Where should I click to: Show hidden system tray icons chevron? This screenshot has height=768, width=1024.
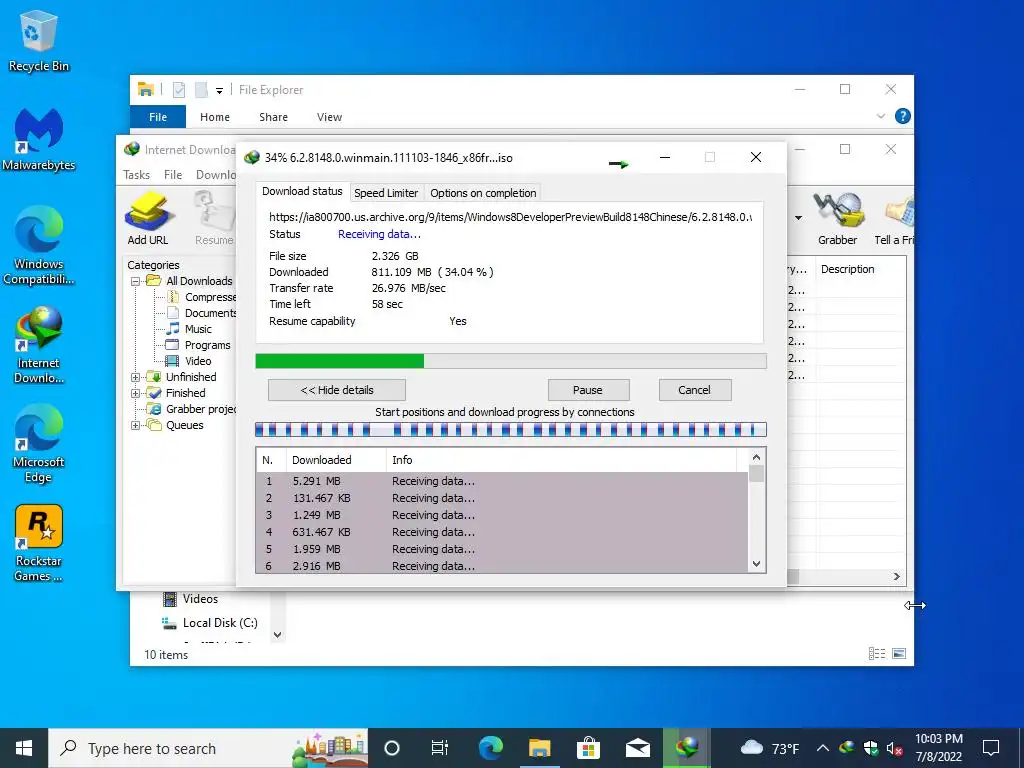pos(823,748)
